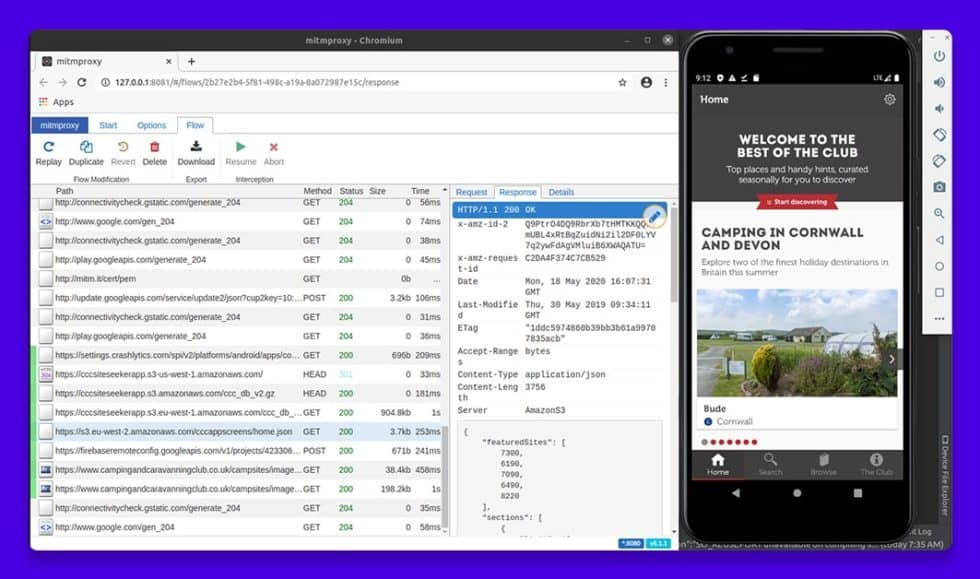980x579 pixels.
Task: Click the Duplicate flow icon
Action: tap(86, 147)
